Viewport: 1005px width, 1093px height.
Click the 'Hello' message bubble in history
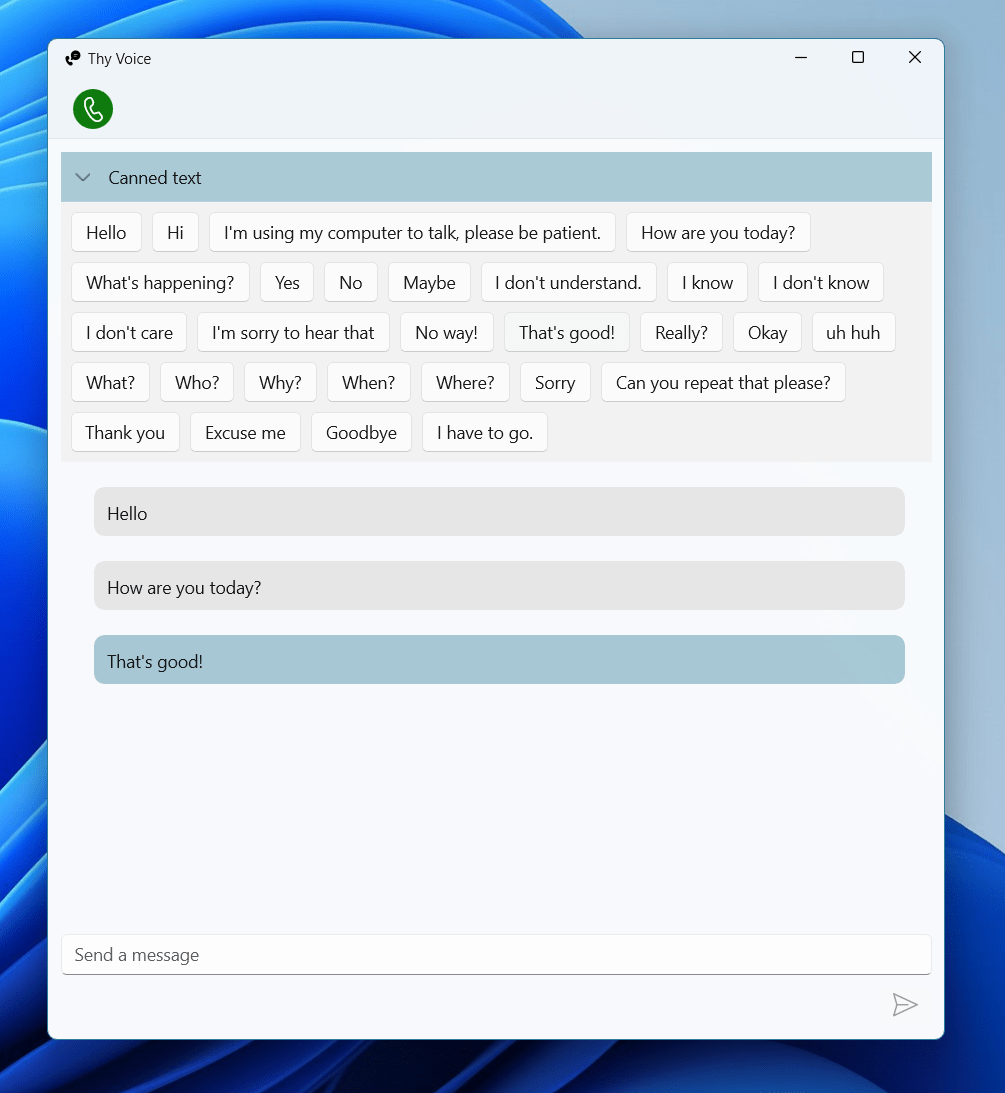499,513
